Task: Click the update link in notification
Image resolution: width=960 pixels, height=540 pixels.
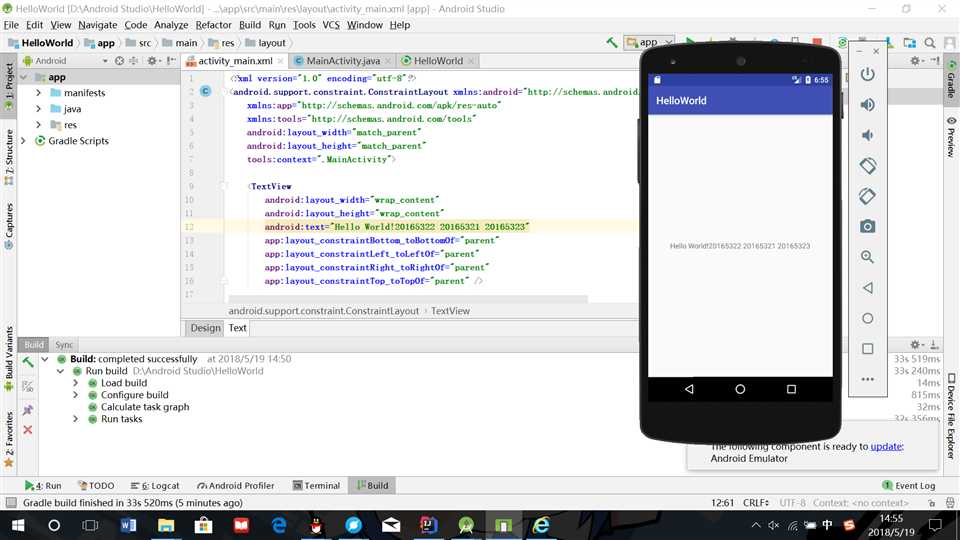Action: point(886,446)
